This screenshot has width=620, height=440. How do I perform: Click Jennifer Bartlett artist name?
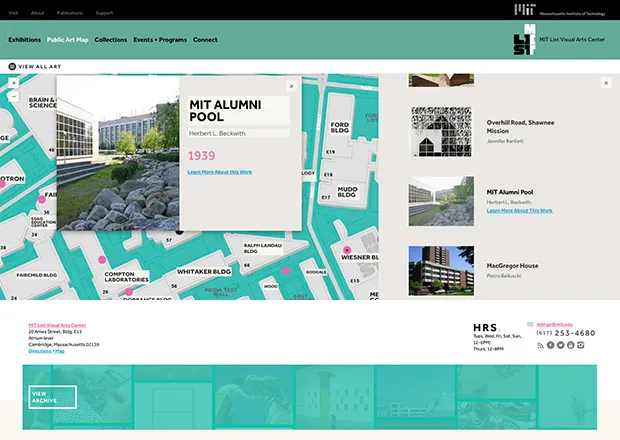coord(505,141)
